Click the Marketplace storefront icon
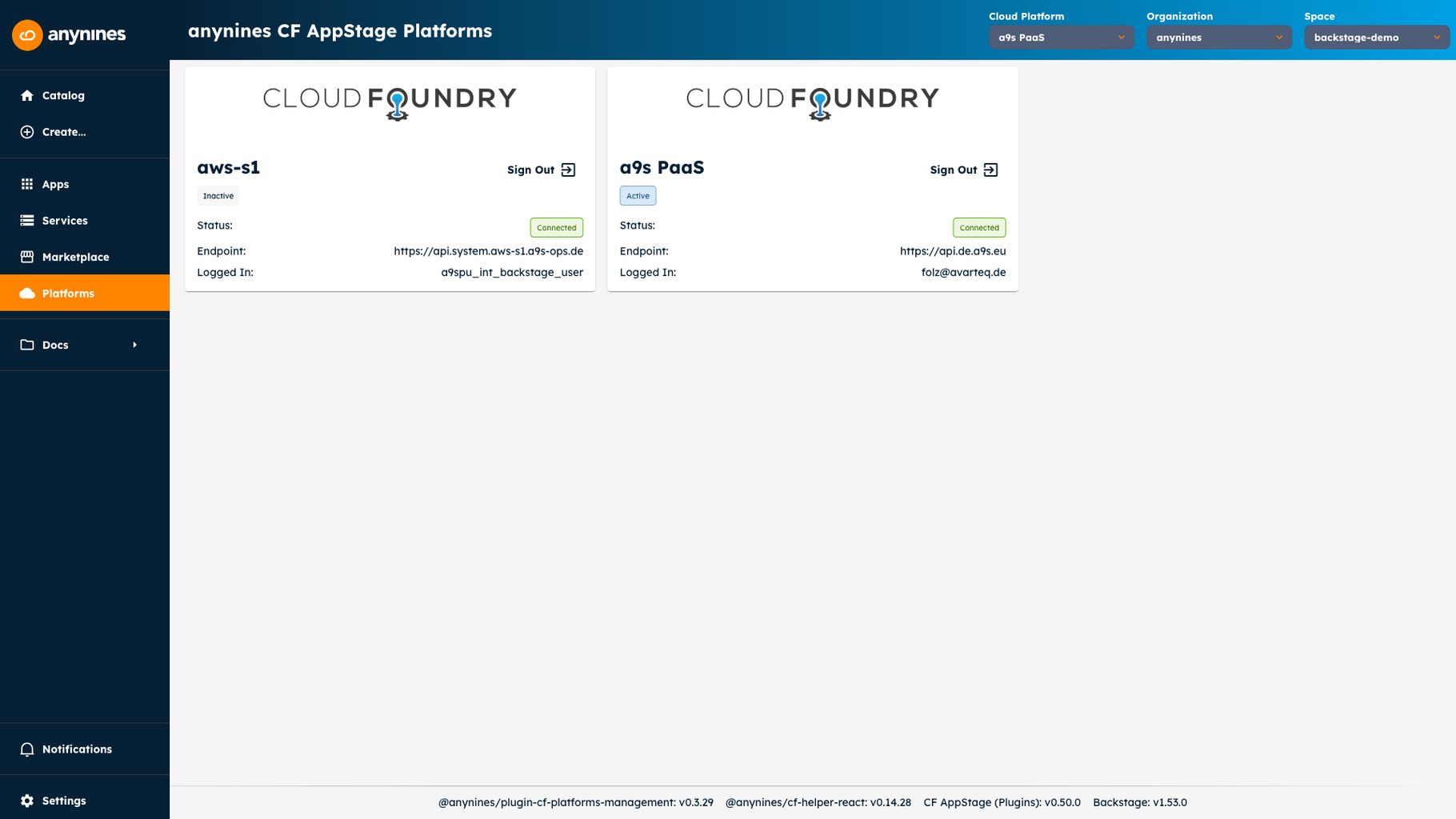The width and height of the screenshot is (1456, 819). click(x=27, y=257)
